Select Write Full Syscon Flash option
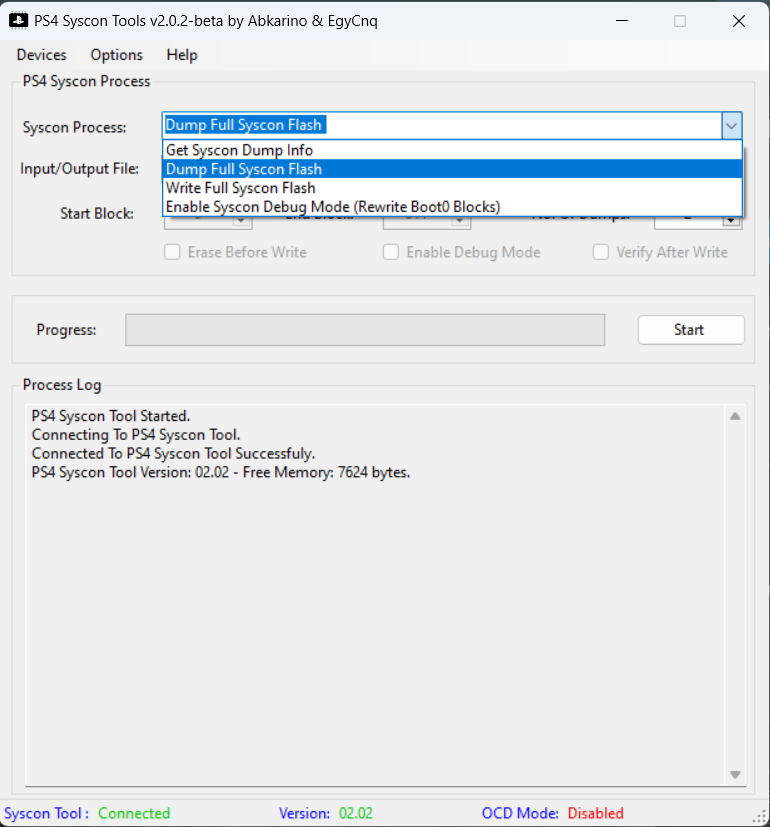This screenshot has height=827, width=770. click(x=453, y=188)
